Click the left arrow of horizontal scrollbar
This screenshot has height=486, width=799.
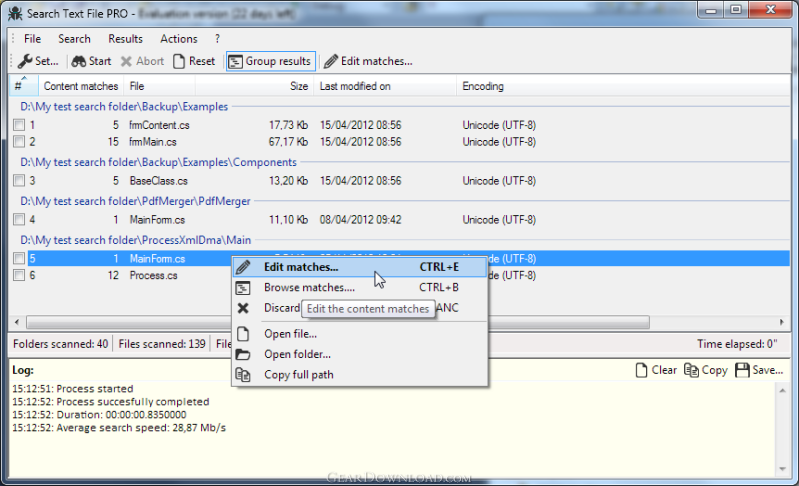[x=17, y=322]
